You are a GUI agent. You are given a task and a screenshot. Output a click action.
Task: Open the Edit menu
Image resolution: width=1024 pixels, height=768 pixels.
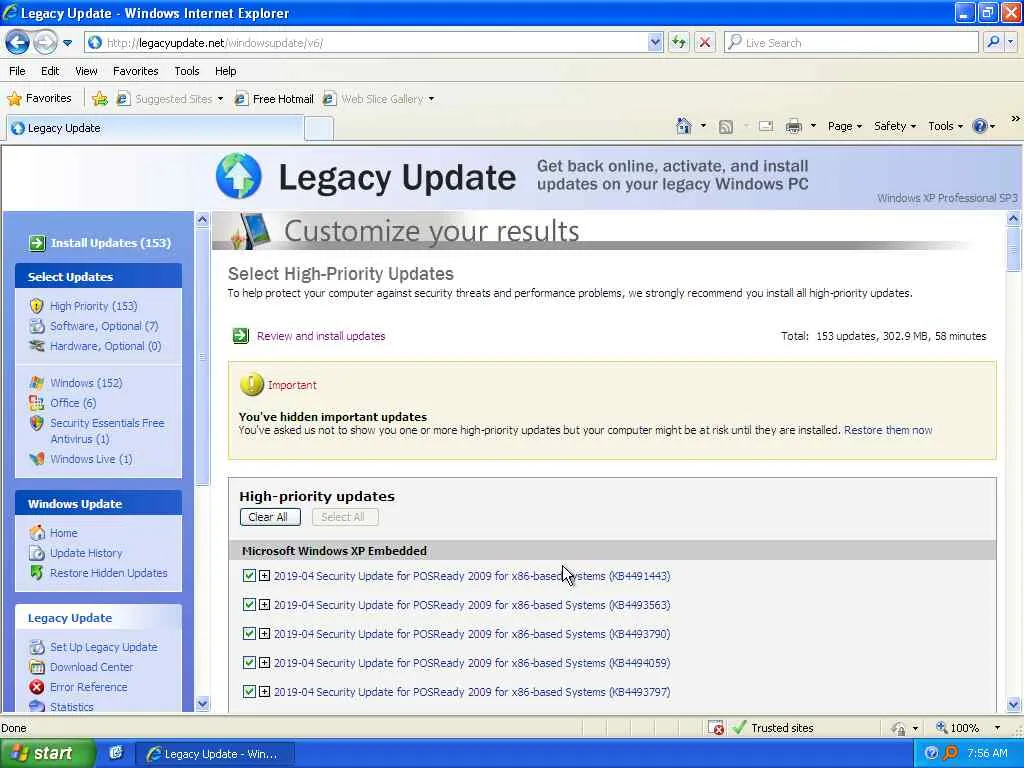point(50,71)
